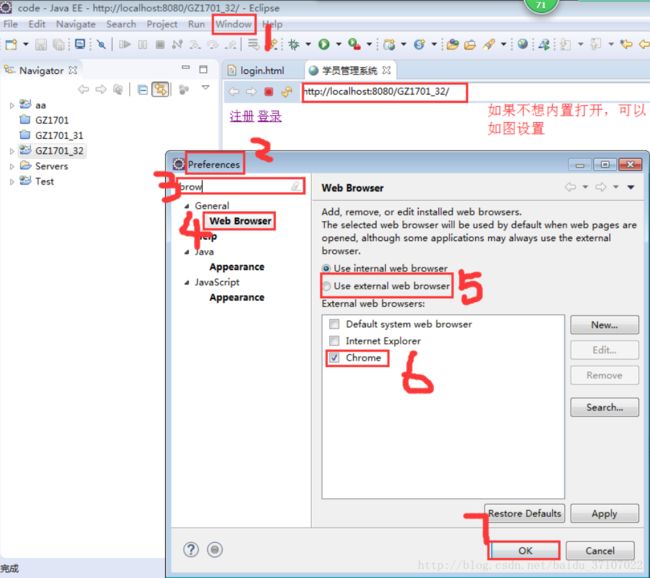Click the Resume debug icon
Image resolution: width=650 pixels, height=578 pixels.
(124, 44)
